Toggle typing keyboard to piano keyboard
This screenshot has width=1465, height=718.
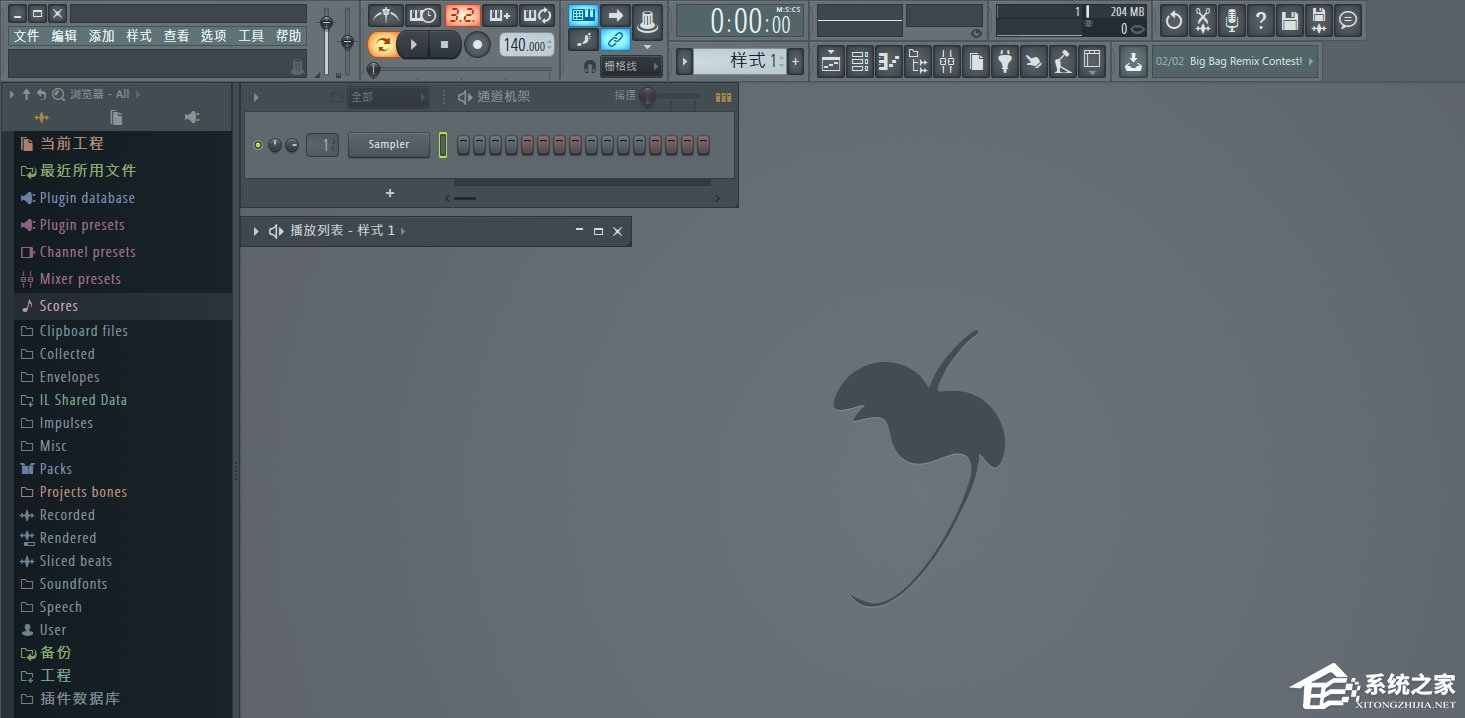[x=583, y=15]
